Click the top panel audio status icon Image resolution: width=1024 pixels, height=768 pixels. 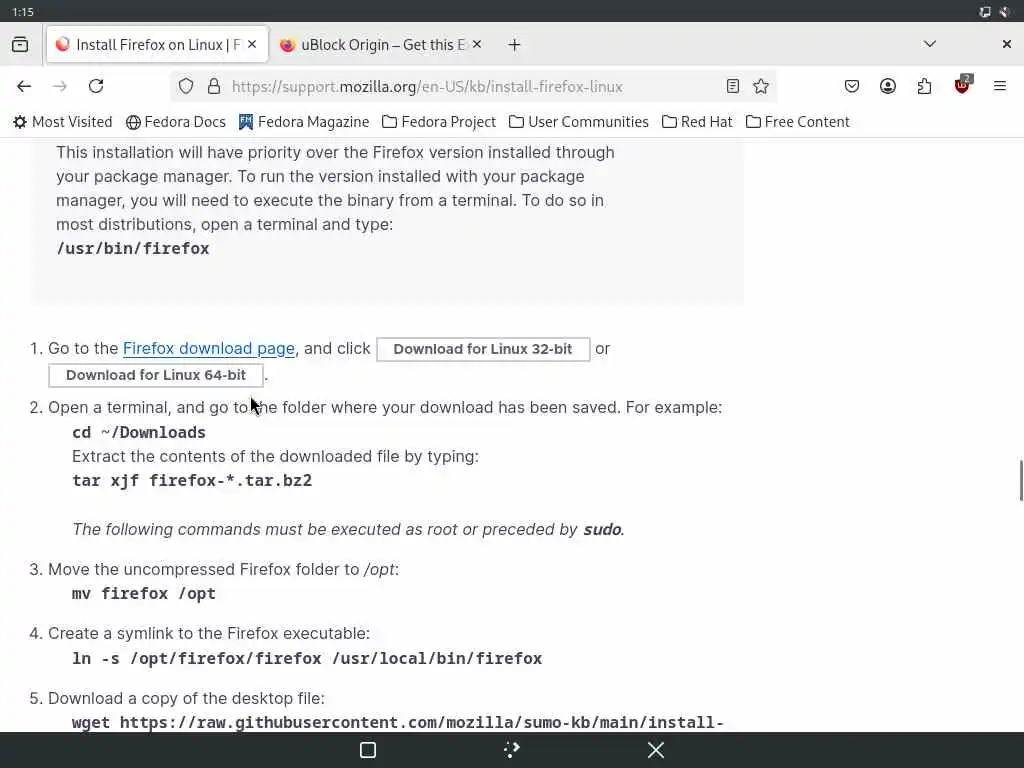coord(1005,12)
